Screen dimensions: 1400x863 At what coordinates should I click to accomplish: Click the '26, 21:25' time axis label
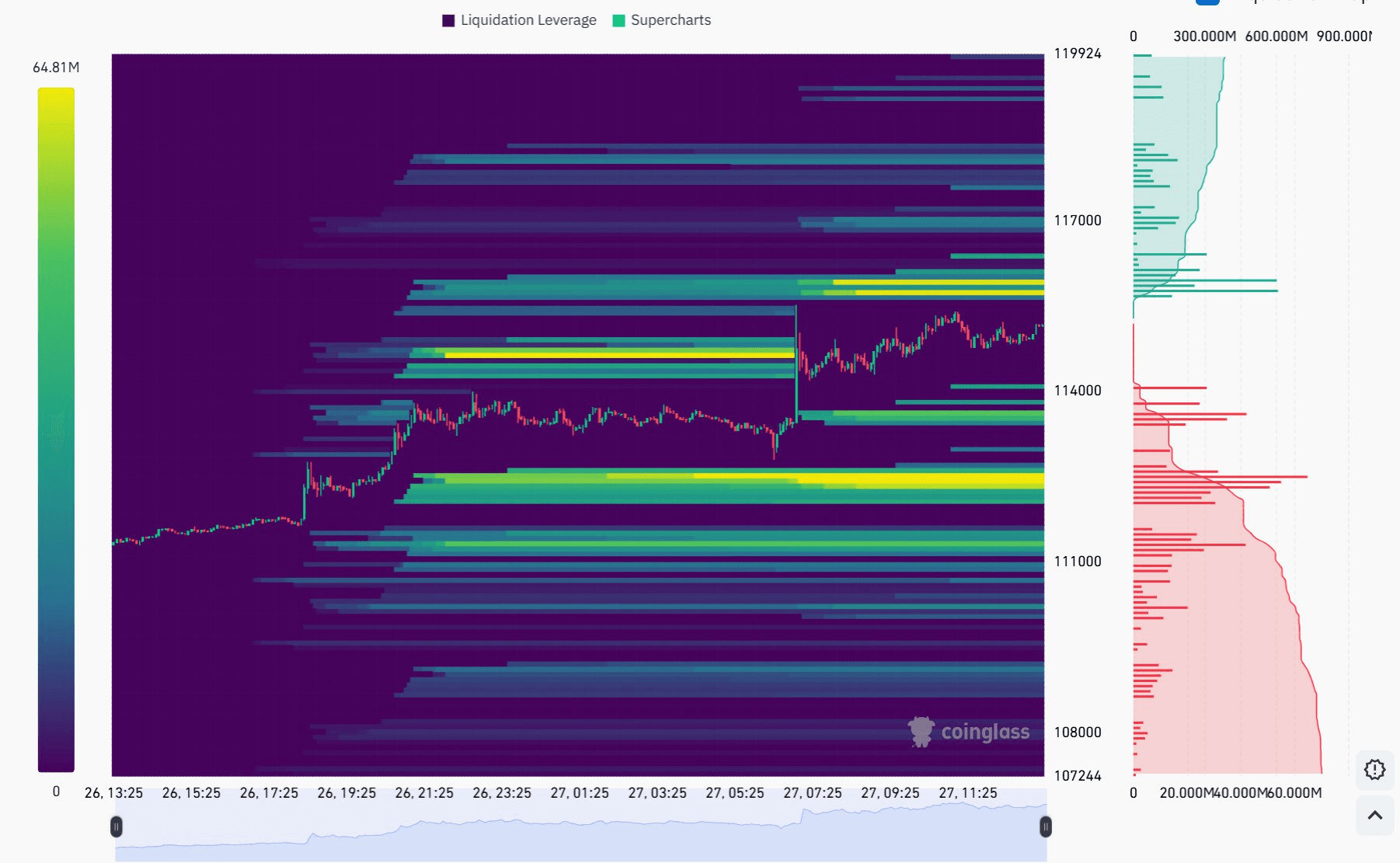[x=424, y=793]
